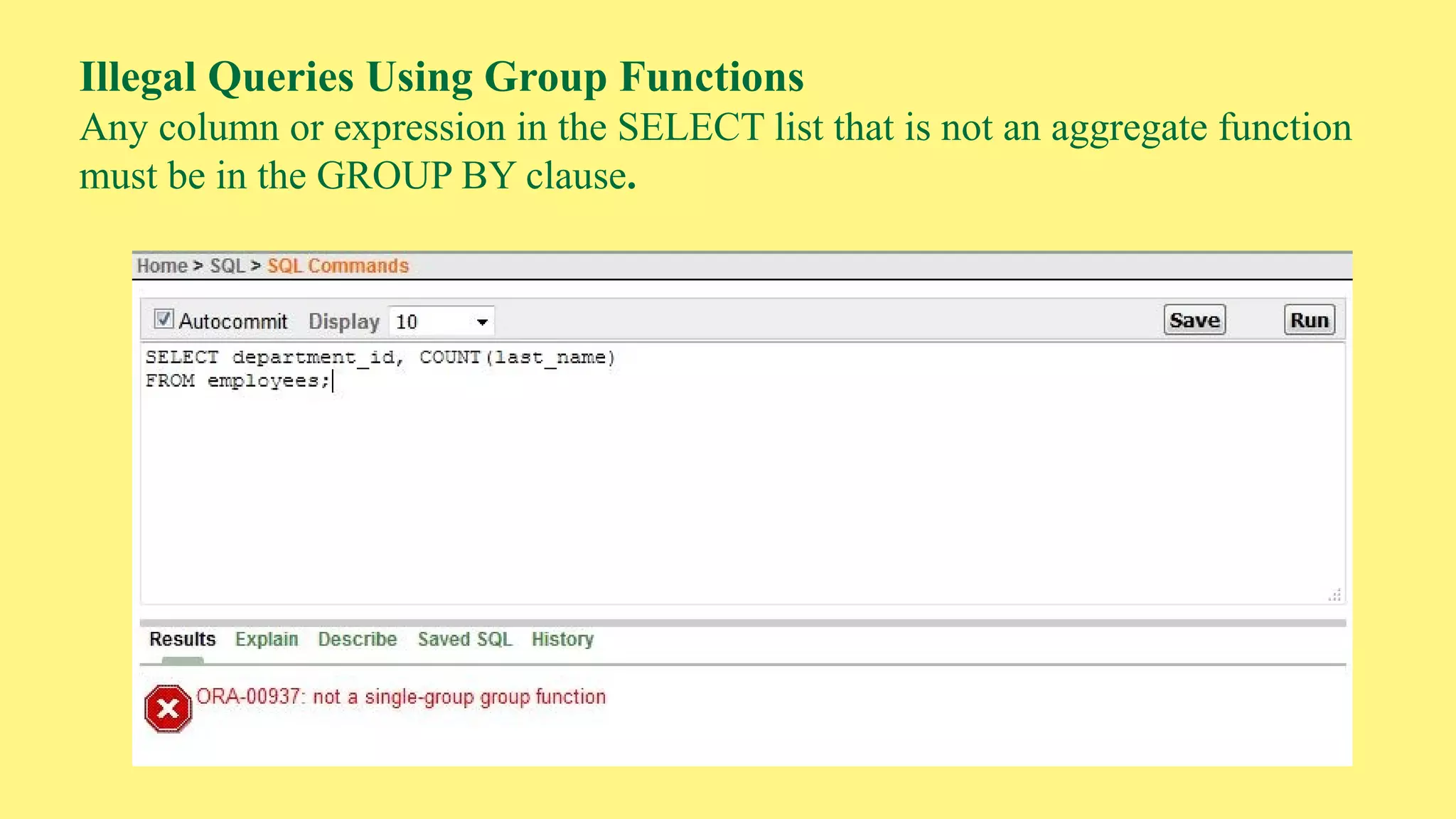Click the 'Illegal Queries Using Group Functions' heading

point(441,77)
